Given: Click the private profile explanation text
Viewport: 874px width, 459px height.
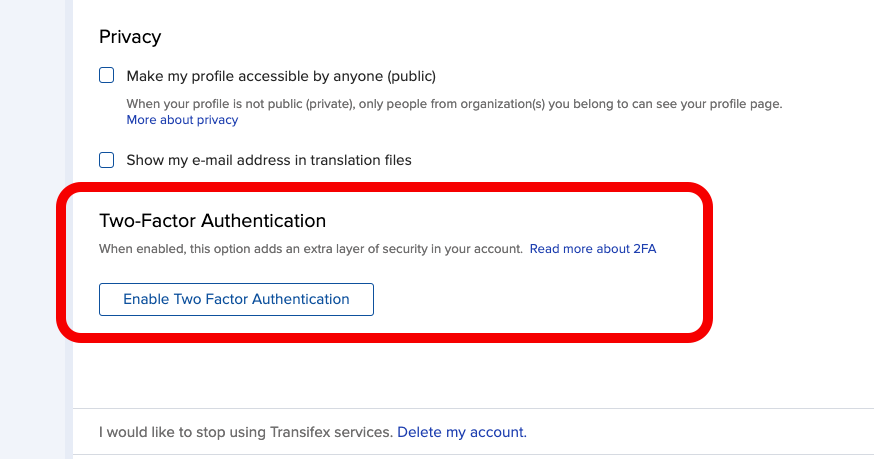Looking at the screenshot, I should (x=454, y=104).
